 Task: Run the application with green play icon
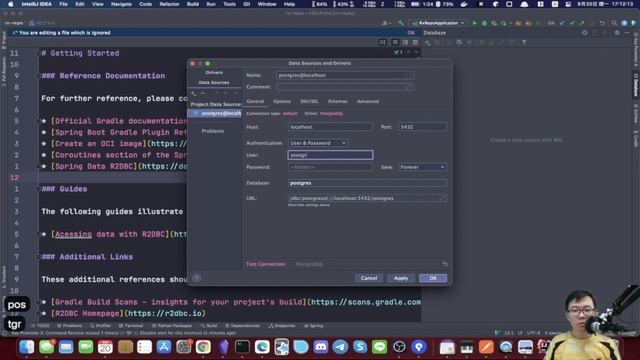pos(474,23)
